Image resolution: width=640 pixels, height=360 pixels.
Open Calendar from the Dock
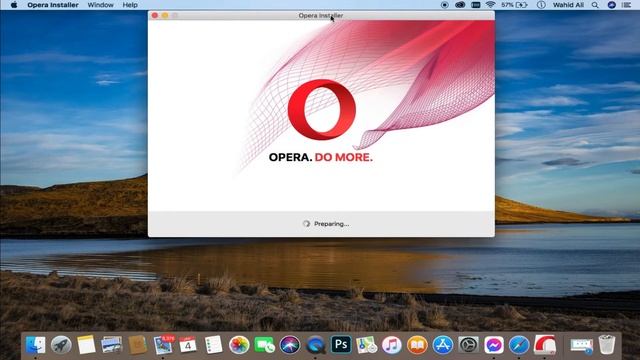(x=188, y=345)
